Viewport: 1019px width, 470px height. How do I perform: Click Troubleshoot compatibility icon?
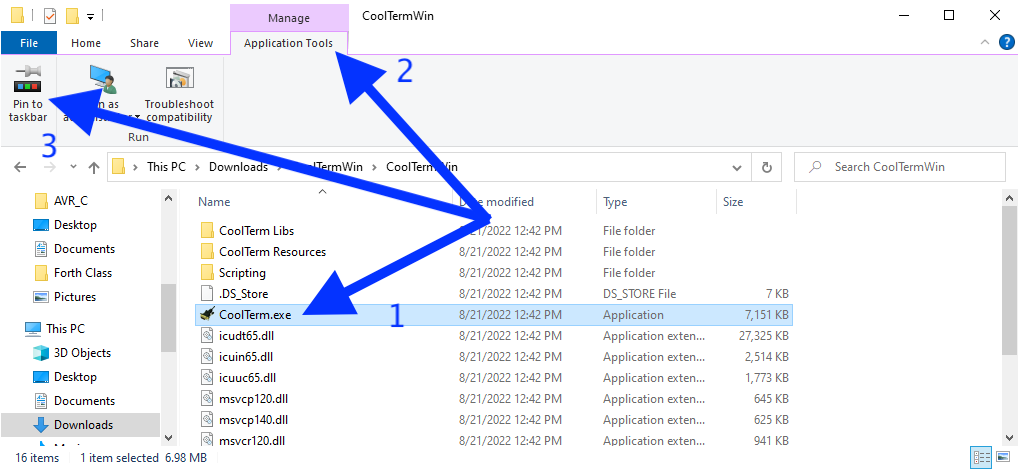pos(179,78)
